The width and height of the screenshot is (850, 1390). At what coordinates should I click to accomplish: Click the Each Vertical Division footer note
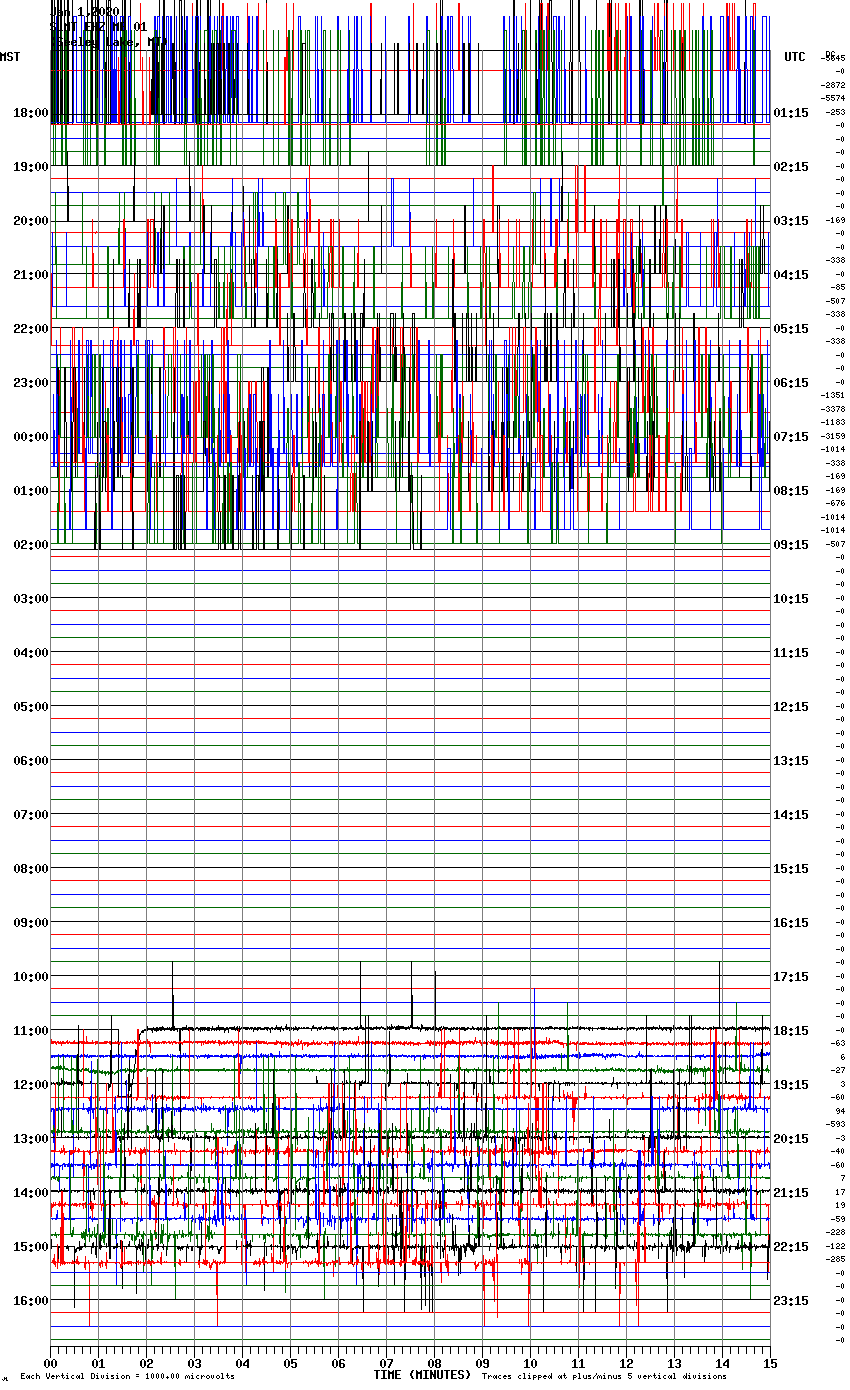tap(127, 1377)
